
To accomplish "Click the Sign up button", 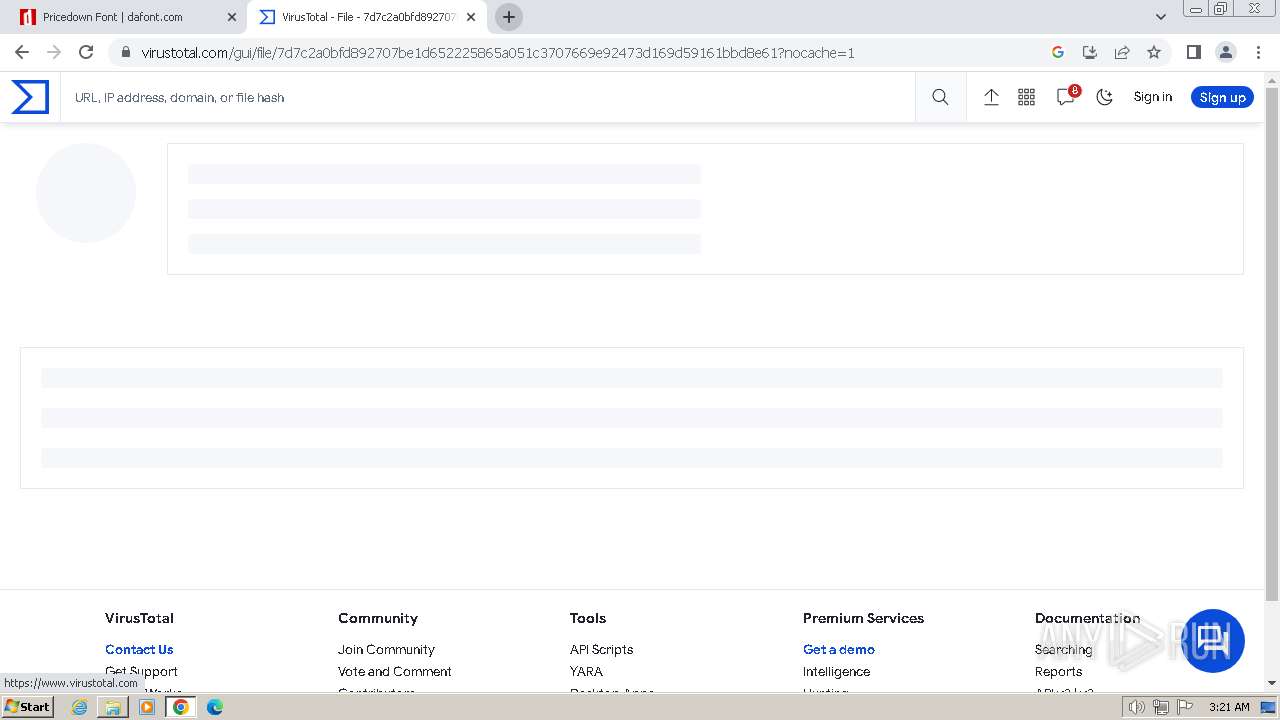I will click(x=1222, y=97).
